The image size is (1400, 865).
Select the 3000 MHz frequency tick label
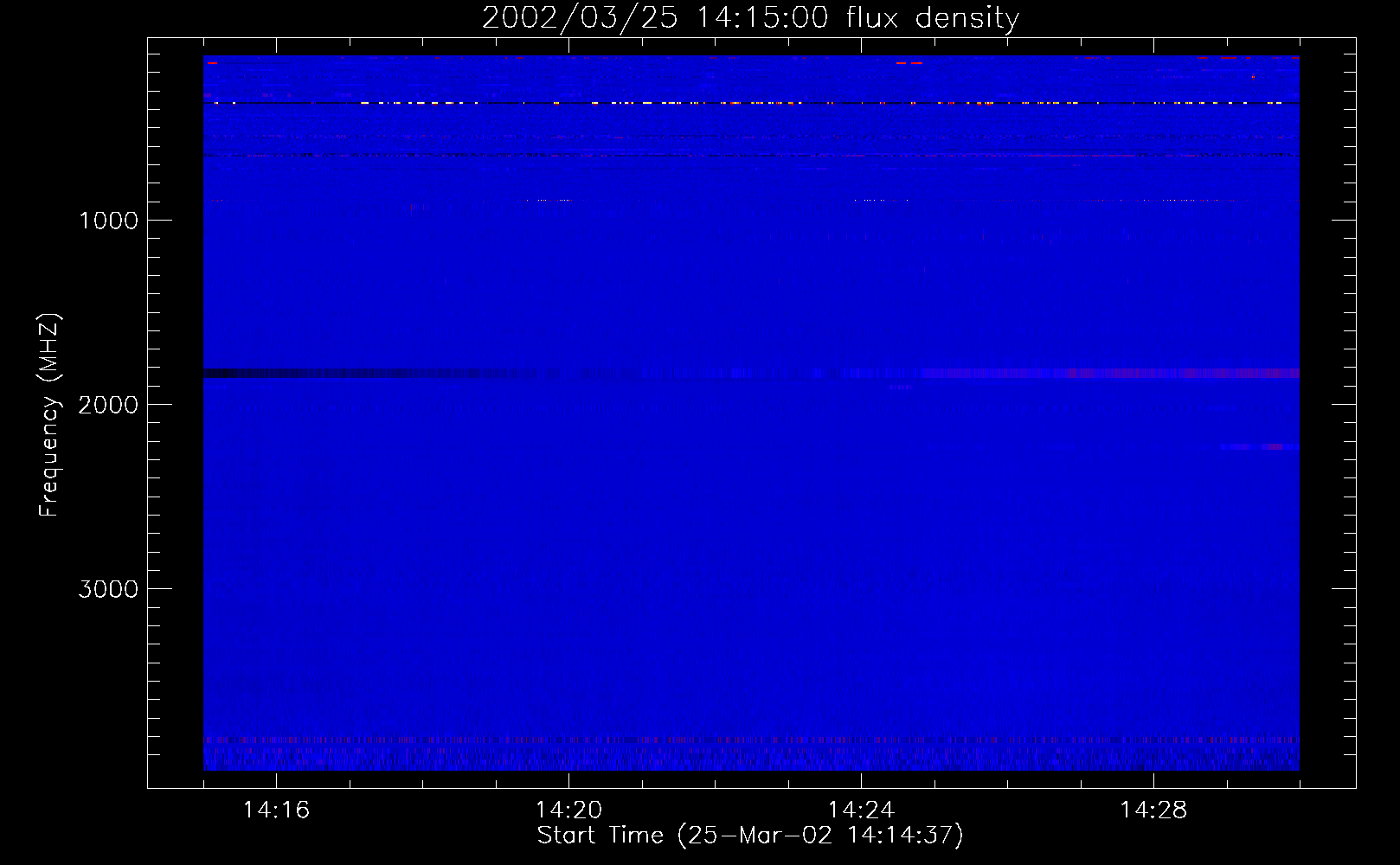[x=108, y=589]
